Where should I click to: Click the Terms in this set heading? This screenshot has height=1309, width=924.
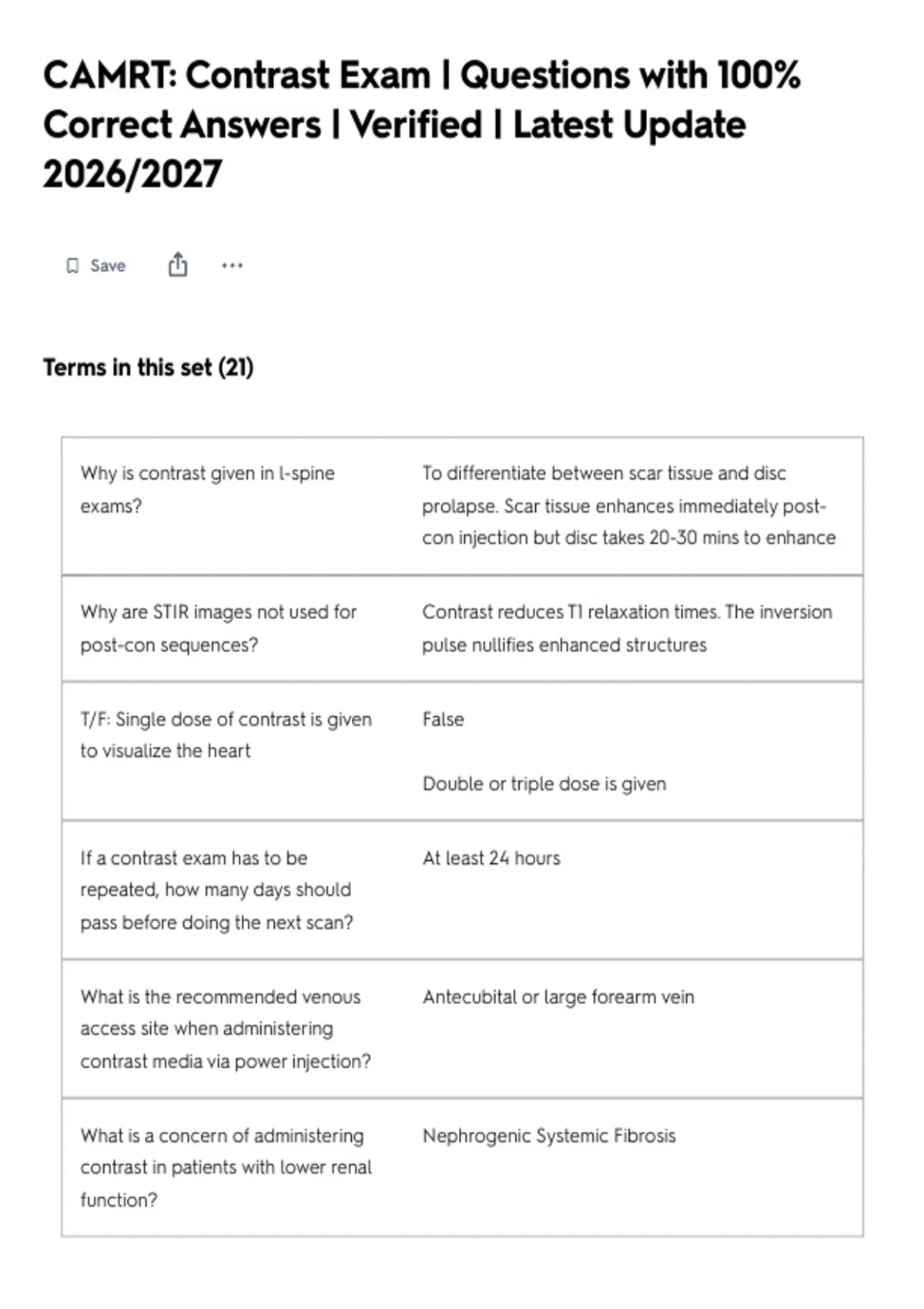point(148,367)
